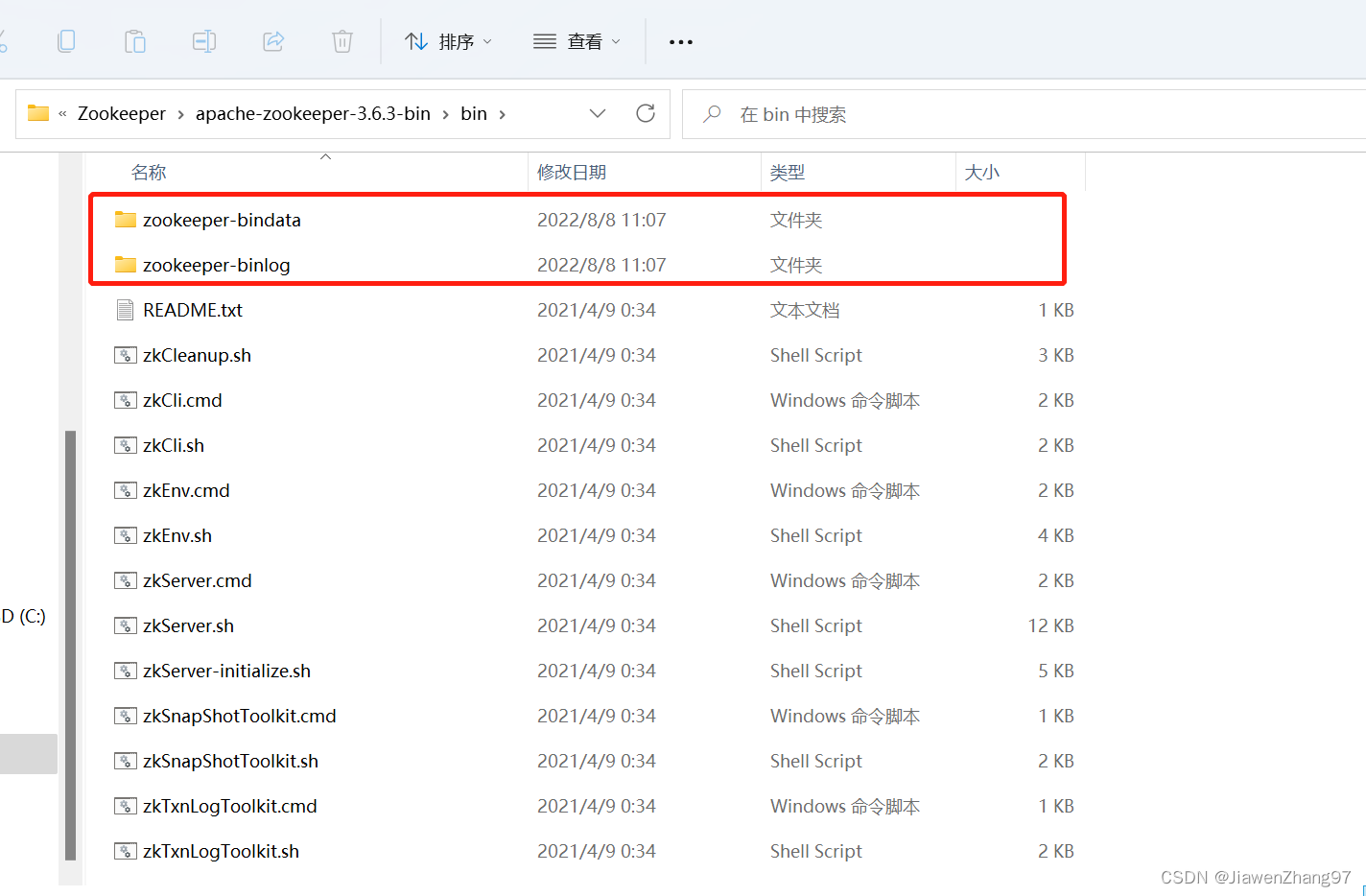1366x896 pixels.
Task: Click the highlighted navigation pane item
Action: pyautogui.click(x=29, y=753)
